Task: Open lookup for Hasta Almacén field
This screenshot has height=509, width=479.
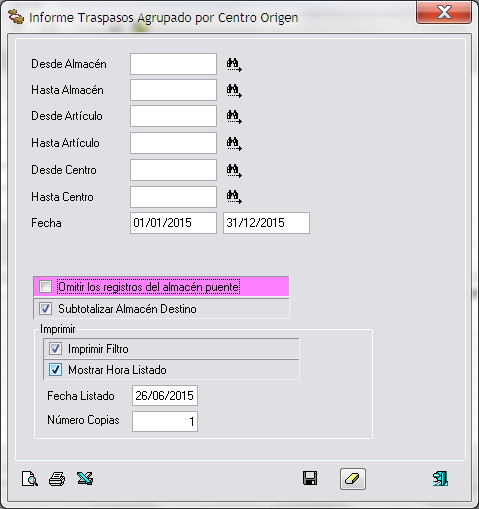Action: [x=234, y=91]
